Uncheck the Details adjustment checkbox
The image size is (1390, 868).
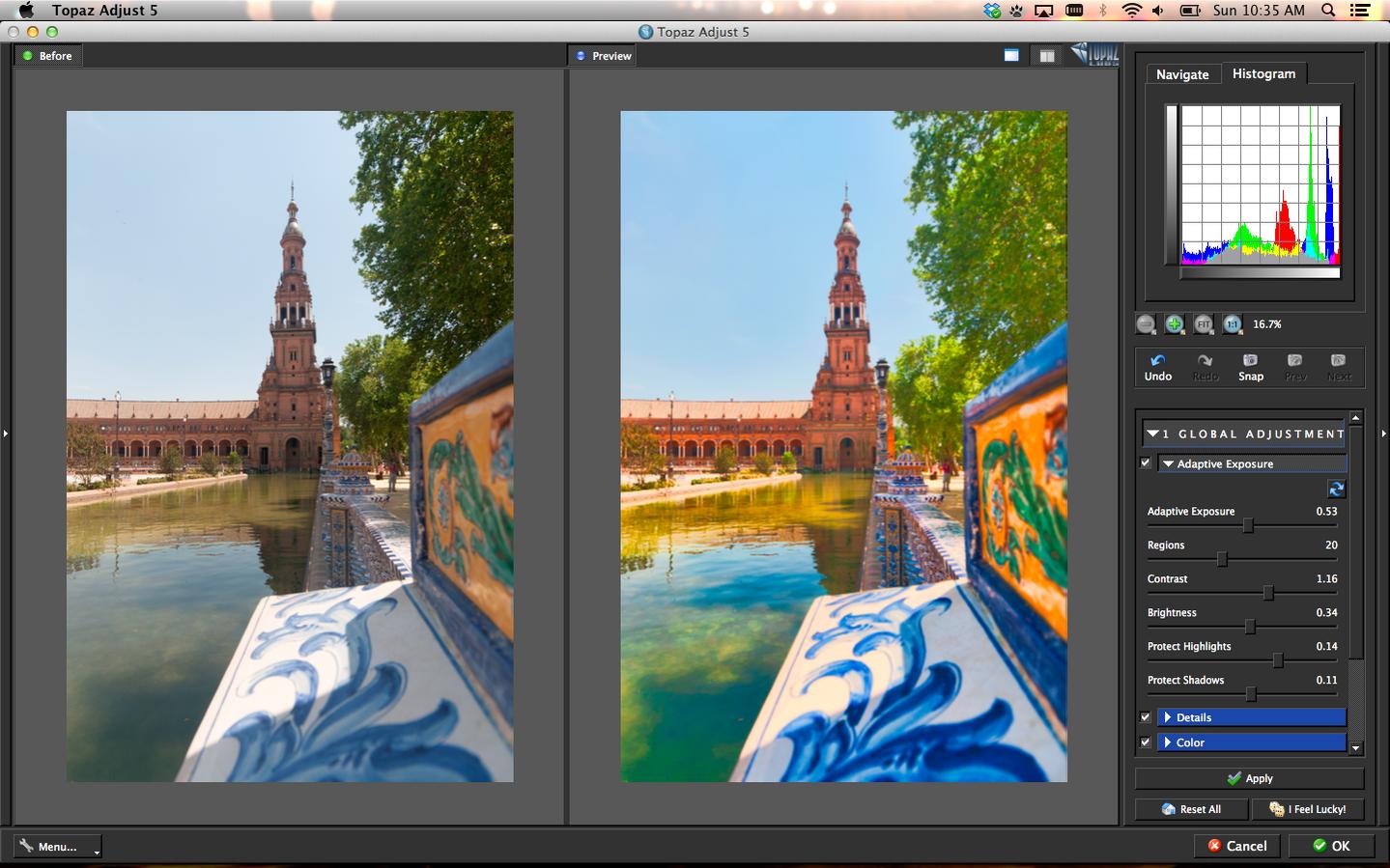1146,717
